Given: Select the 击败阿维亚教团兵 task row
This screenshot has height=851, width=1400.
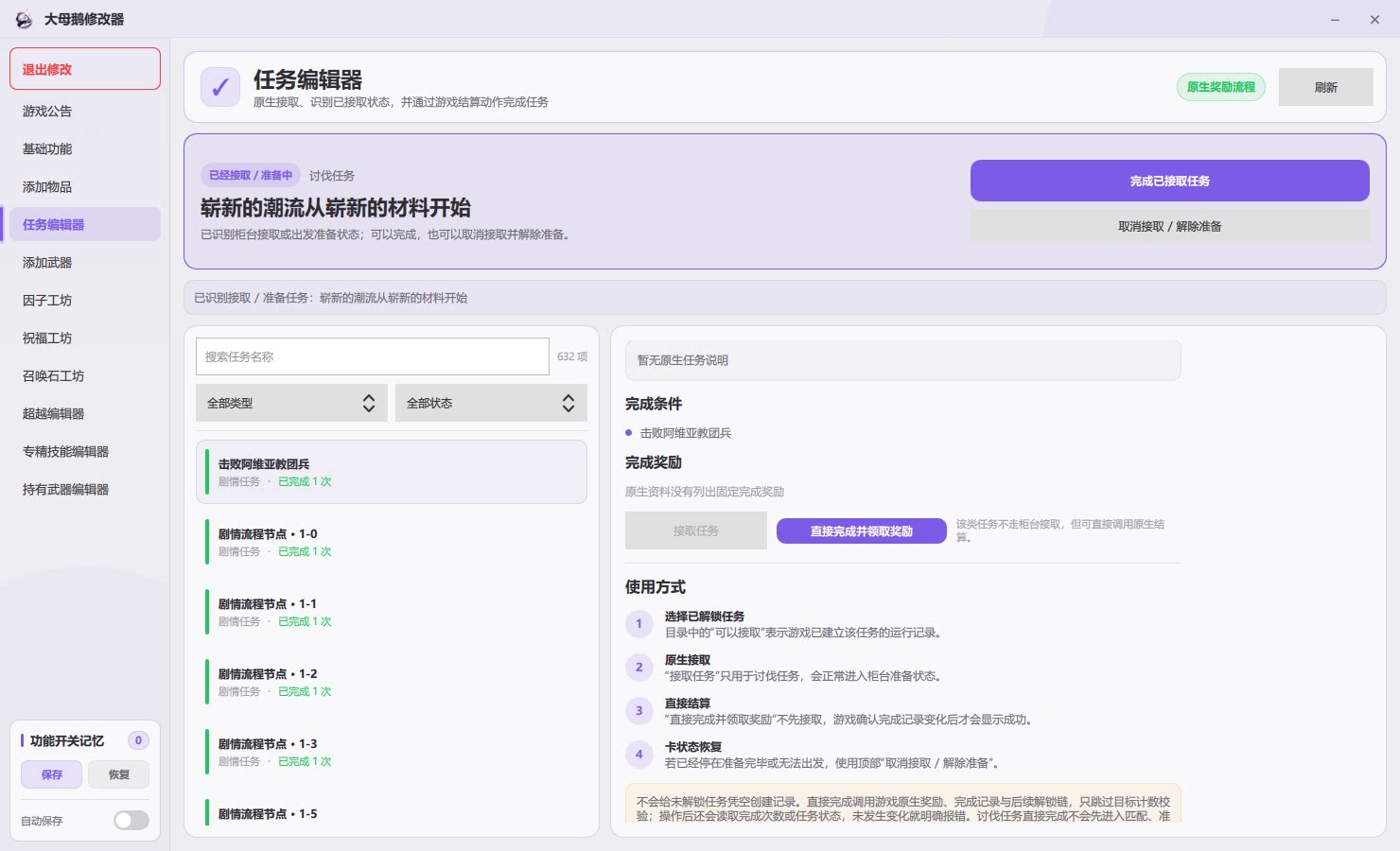Looking at the screenshot, I should coord(392,472).
